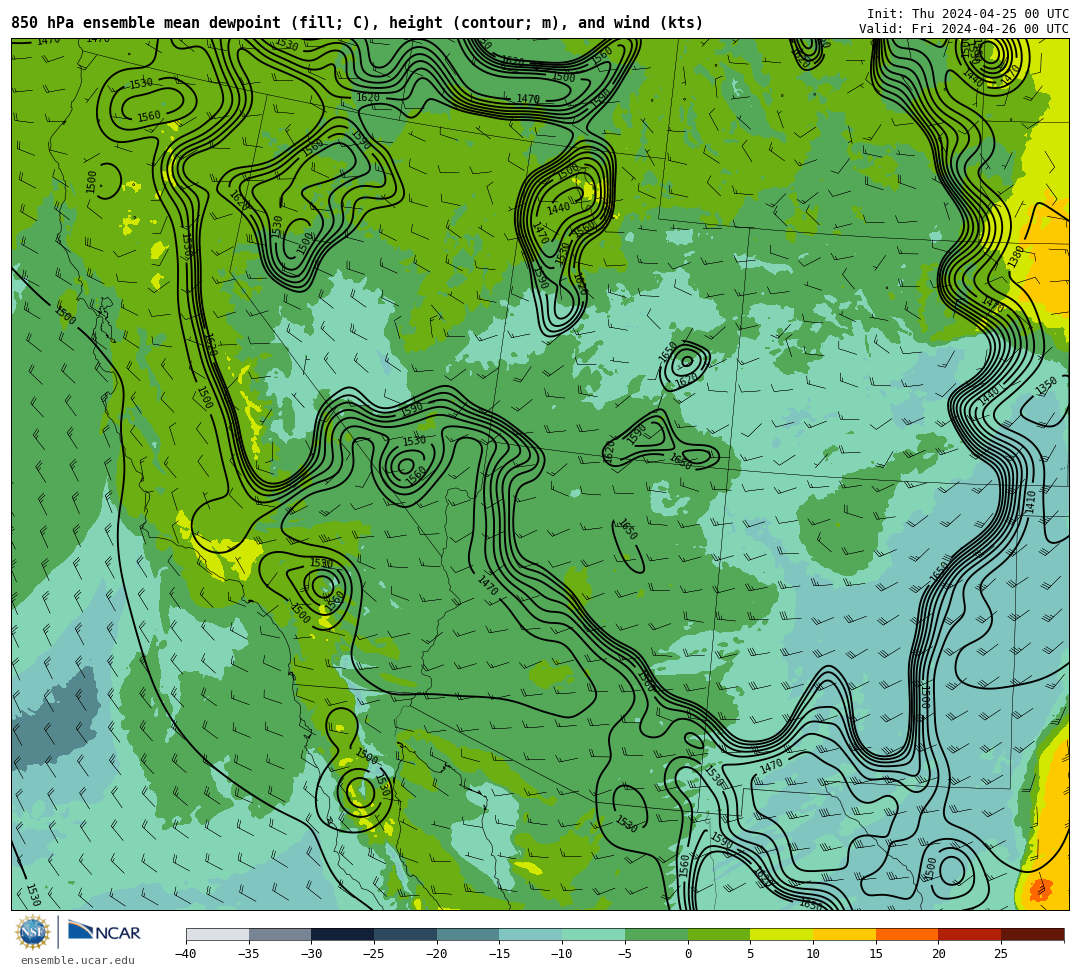Image resolution: width=1080 pixels, height=973 pixels.
Task: Click the 15 colorbar tick label
Action: 876,954
